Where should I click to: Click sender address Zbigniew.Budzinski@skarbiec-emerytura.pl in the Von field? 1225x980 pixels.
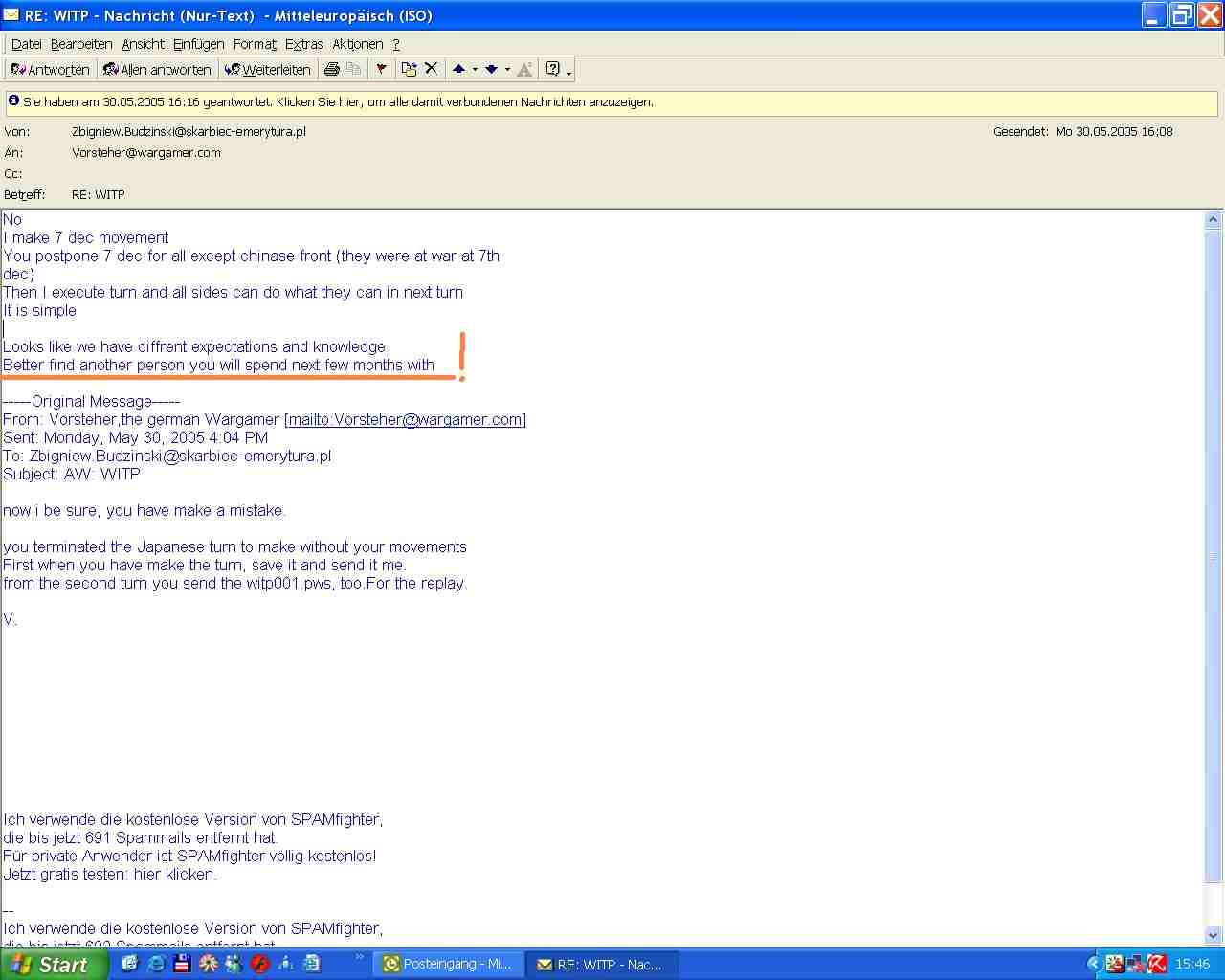click(189, 132)
